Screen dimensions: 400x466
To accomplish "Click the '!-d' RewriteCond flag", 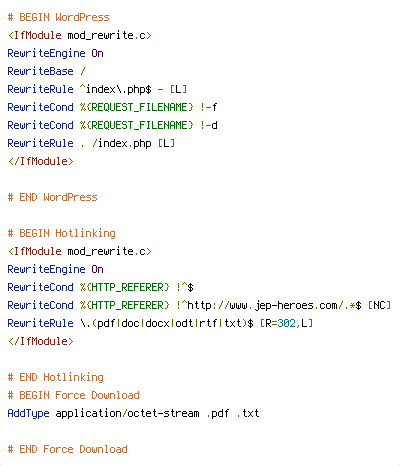I will click(x=209, y=125).
